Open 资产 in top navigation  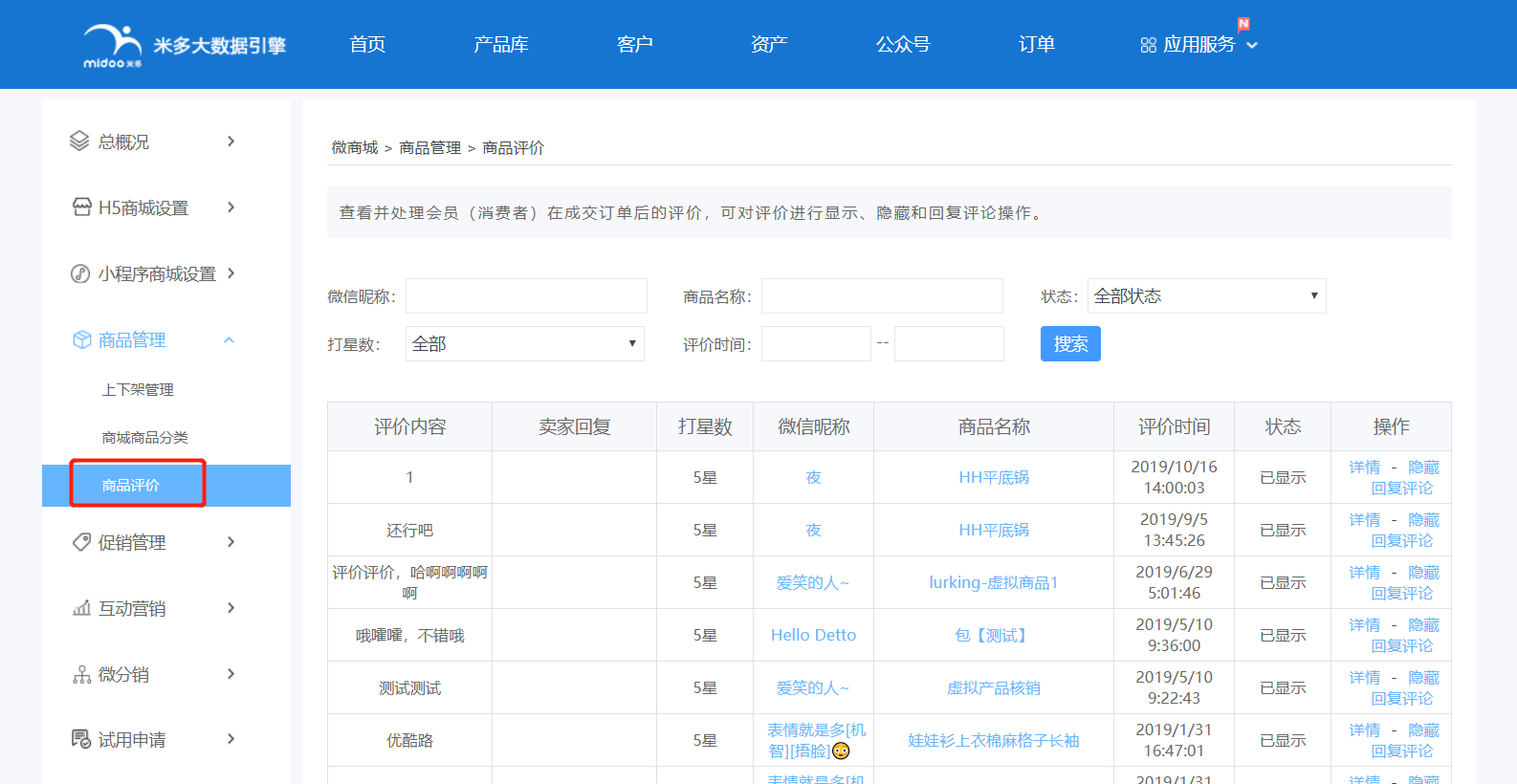click(x=769, y=45)
